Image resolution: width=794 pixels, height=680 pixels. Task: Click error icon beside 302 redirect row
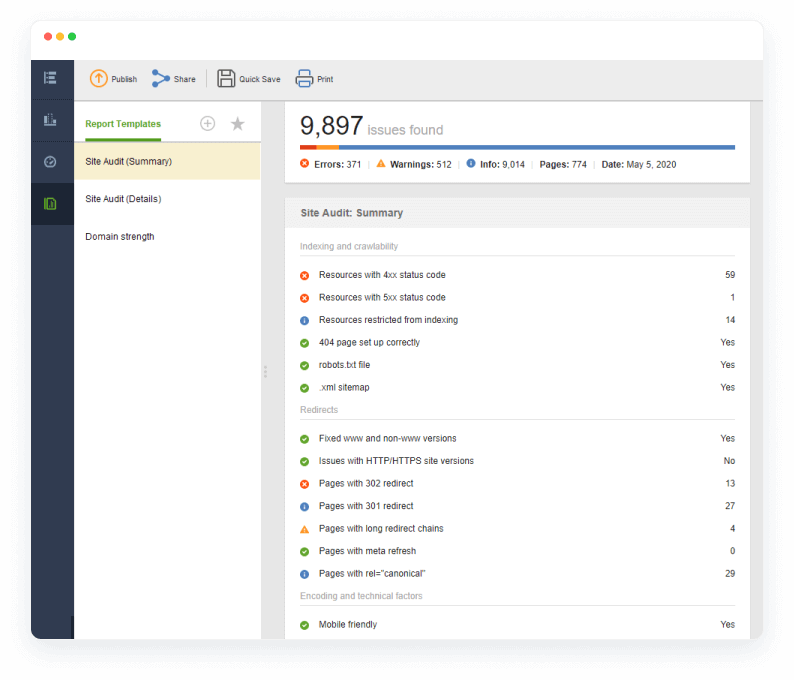304,484
